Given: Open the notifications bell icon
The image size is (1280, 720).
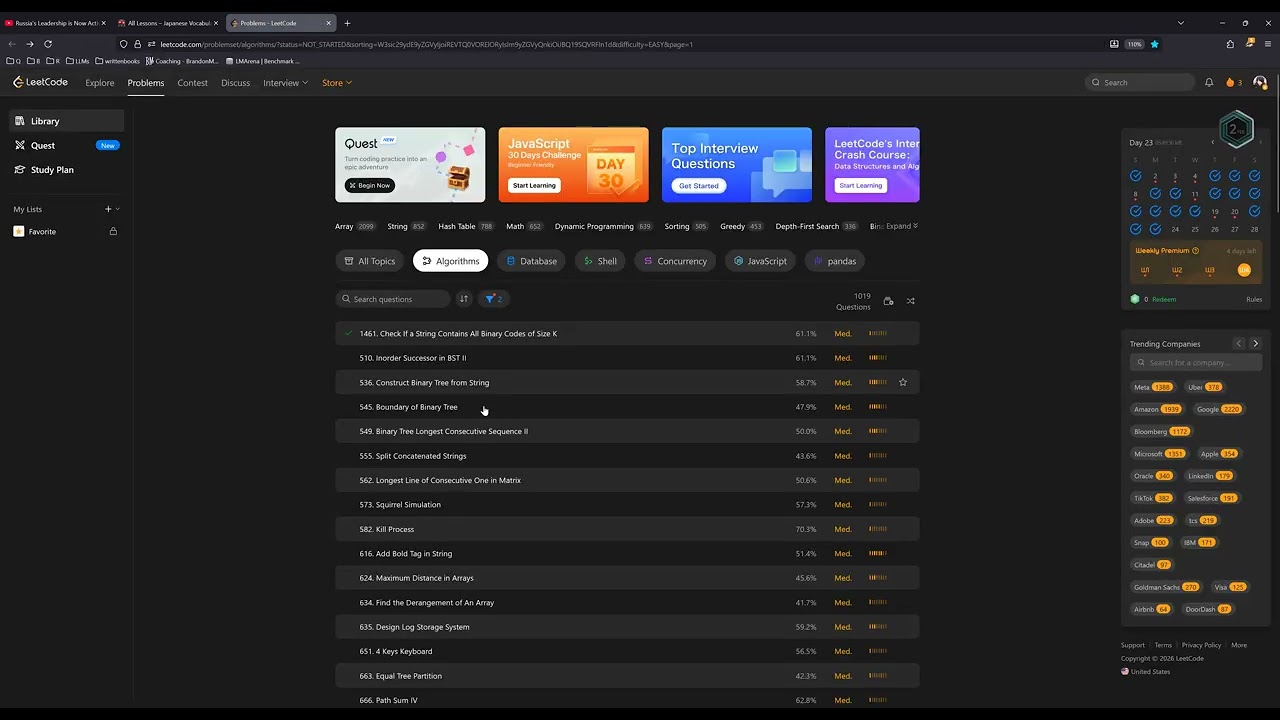Looking at the screenshot, I should click(x=1209, y=83).
